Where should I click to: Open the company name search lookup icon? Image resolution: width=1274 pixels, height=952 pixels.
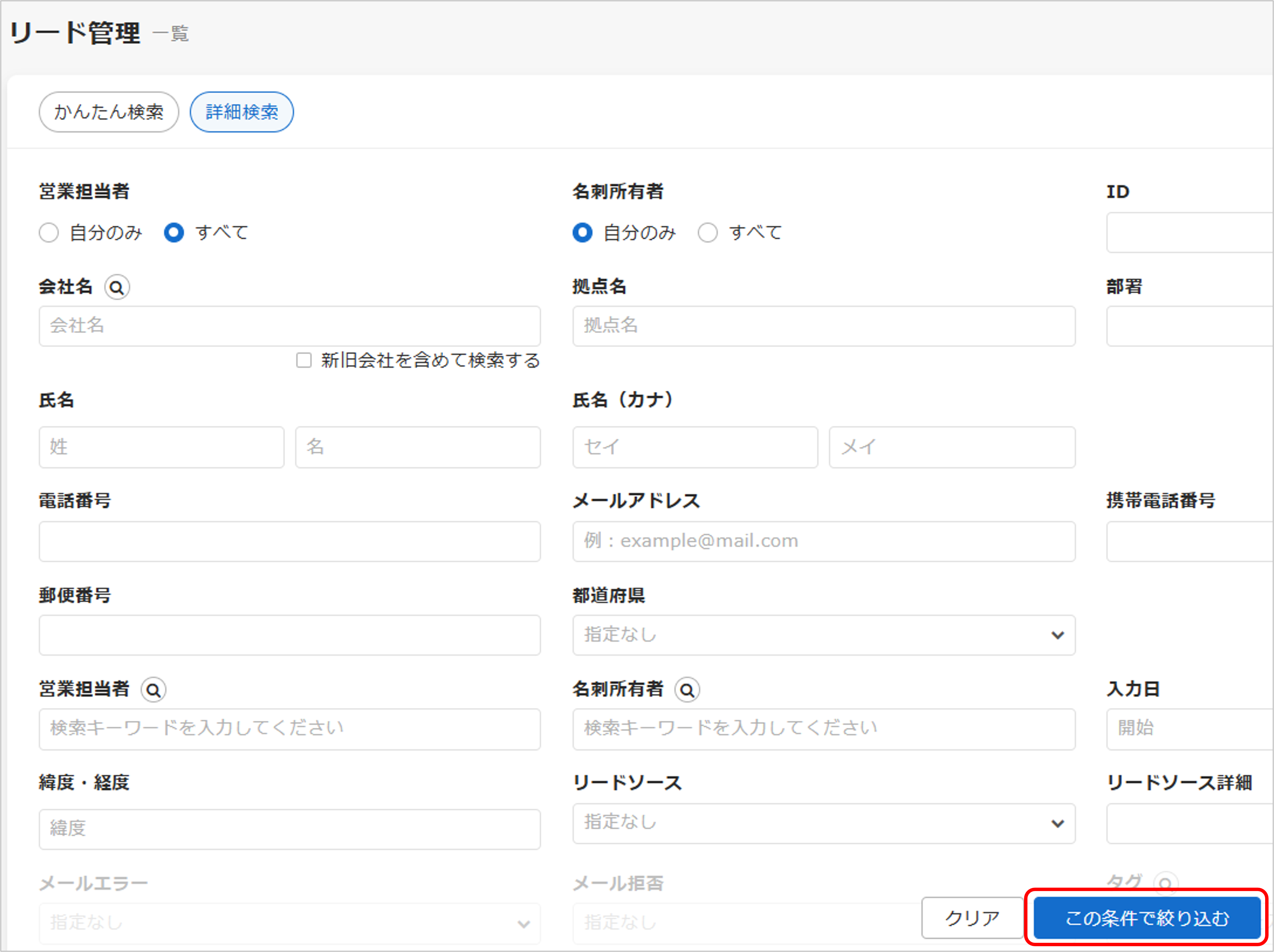point(117,287)
